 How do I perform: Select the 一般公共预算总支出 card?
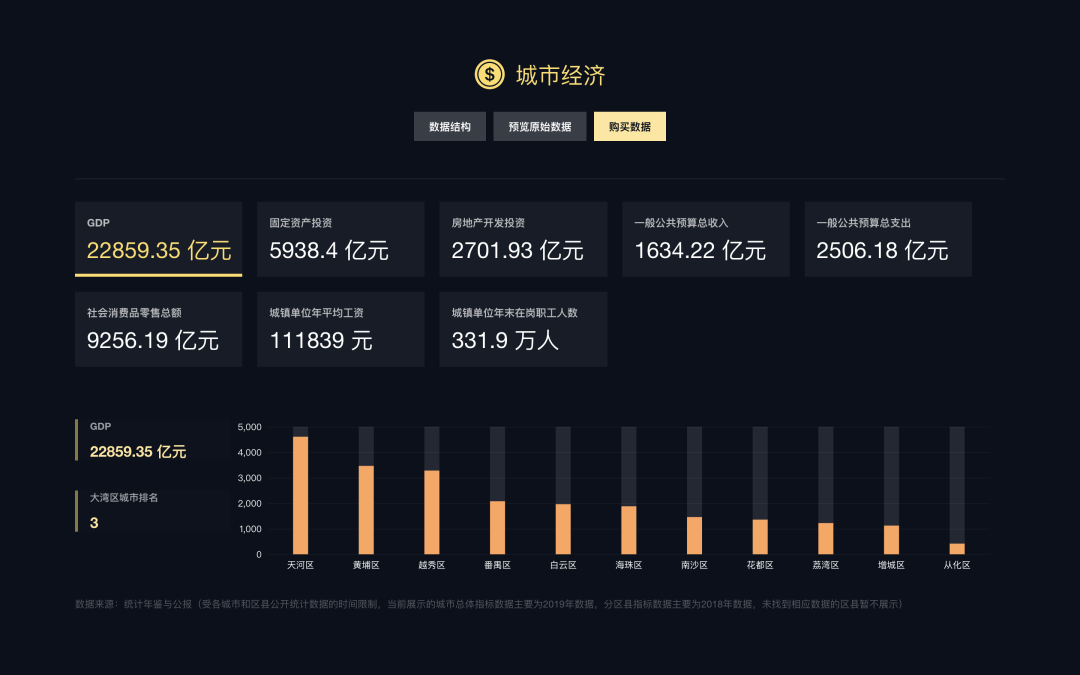point(889,240)
